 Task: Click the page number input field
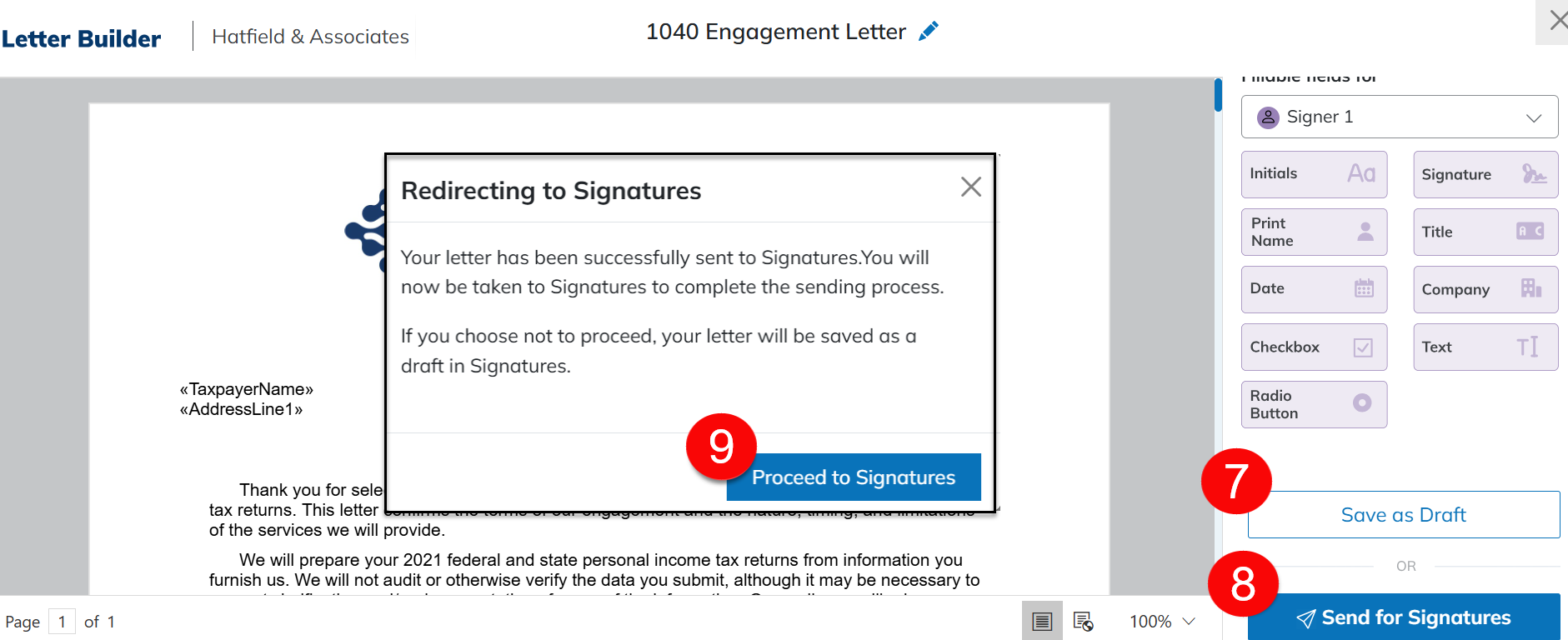(62, 622)
